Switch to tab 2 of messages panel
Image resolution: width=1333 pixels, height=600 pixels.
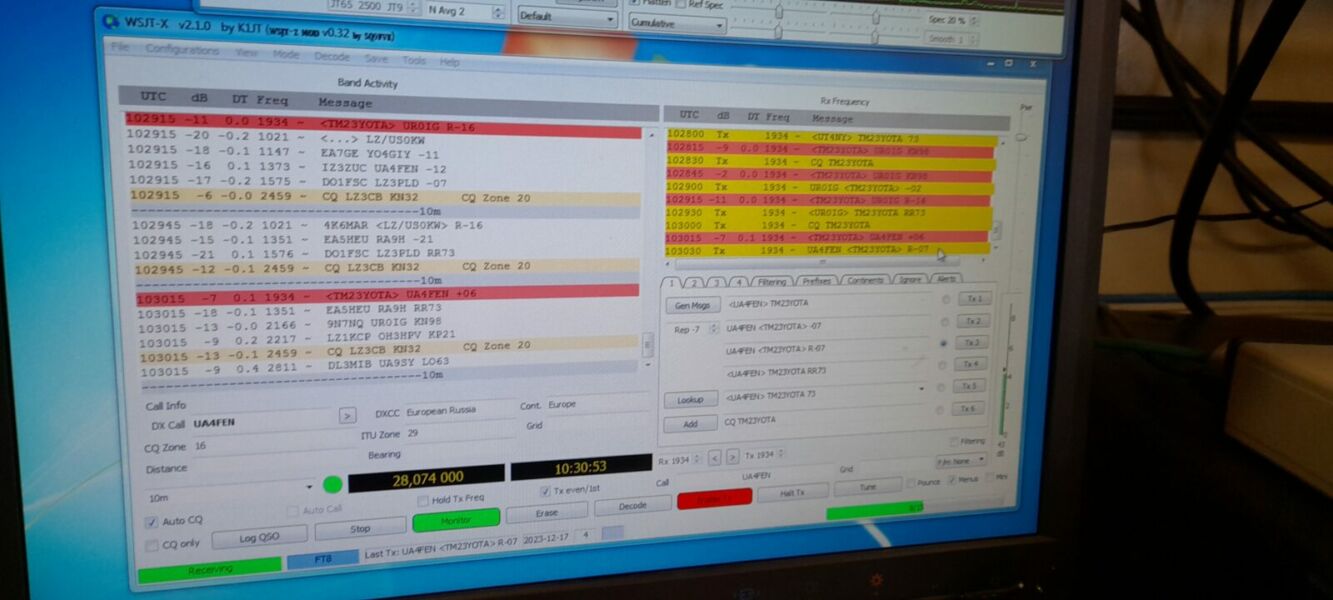[695, 283]
